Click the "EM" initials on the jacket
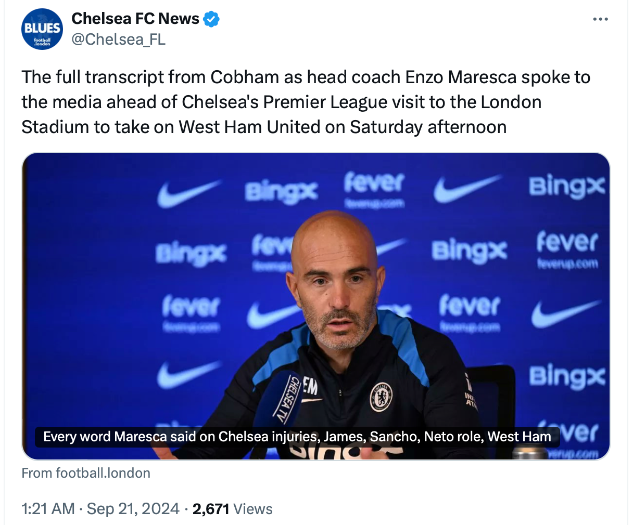 coord(311,385)
